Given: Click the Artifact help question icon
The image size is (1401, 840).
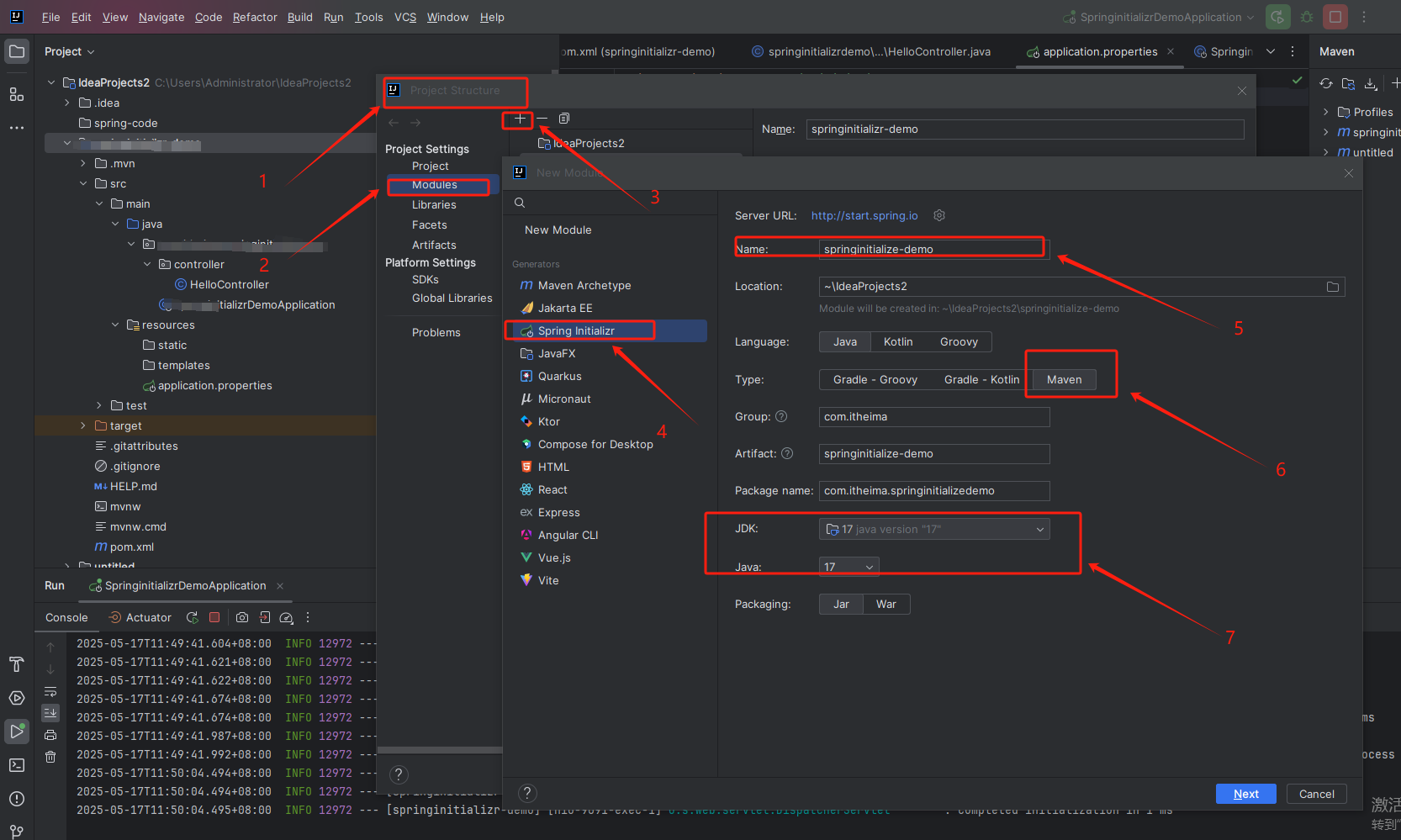Looking at the screenshot, I should [787, 453].
